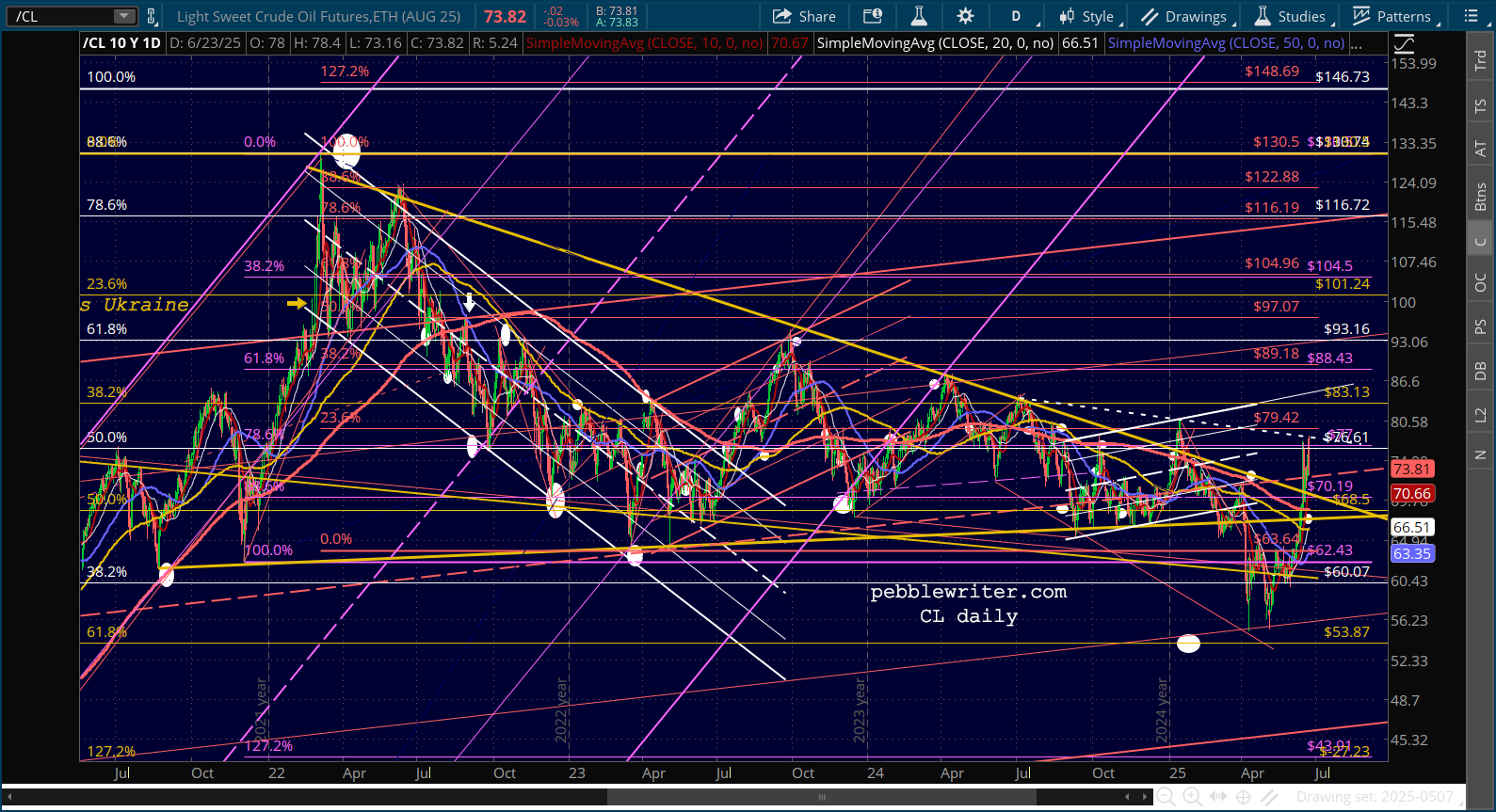Click the white 66.51 price bubble

click(x=1411, y=528)
